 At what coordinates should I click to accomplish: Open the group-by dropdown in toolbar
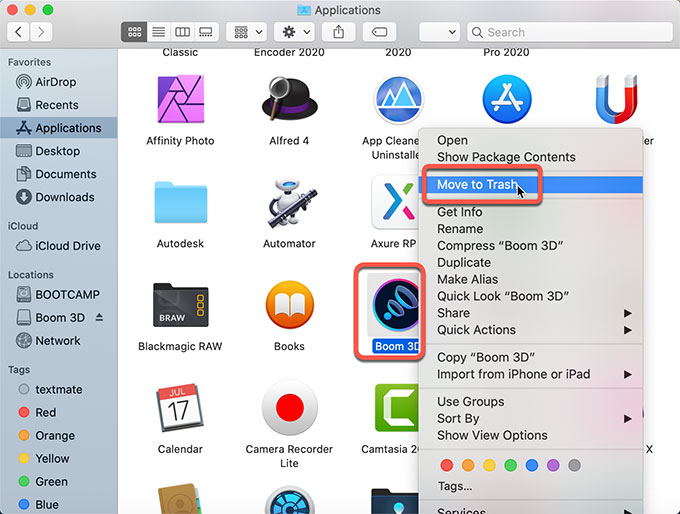[x=247, y=32]
